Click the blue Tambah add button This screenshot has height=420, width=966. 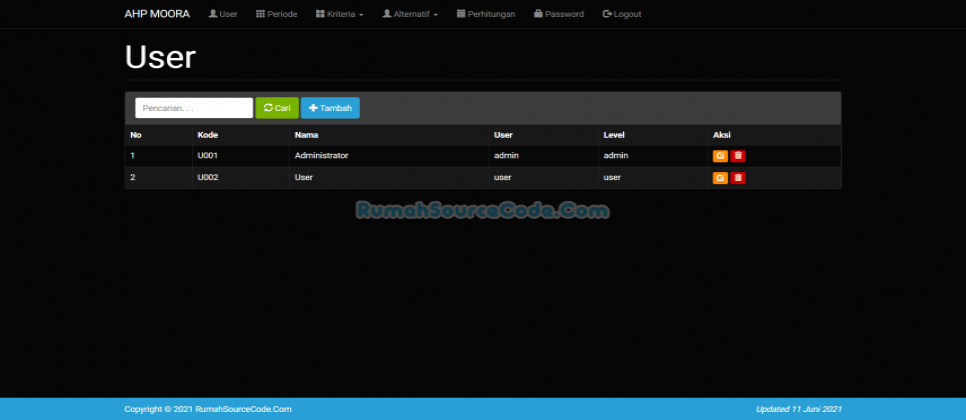[330, 108]
